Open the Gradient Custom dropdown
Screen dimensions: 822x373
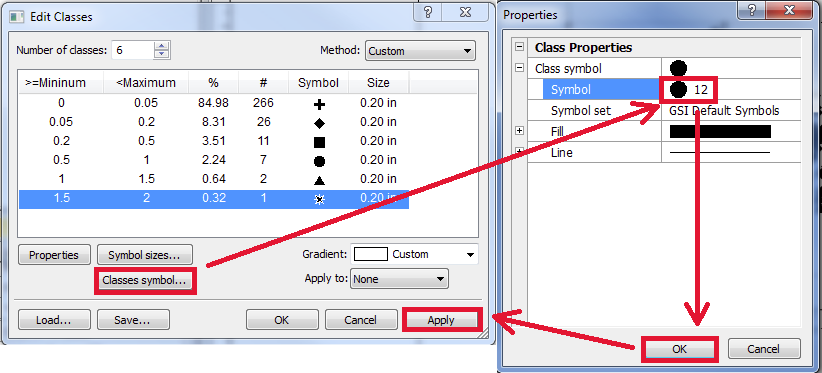pos(414,254)
